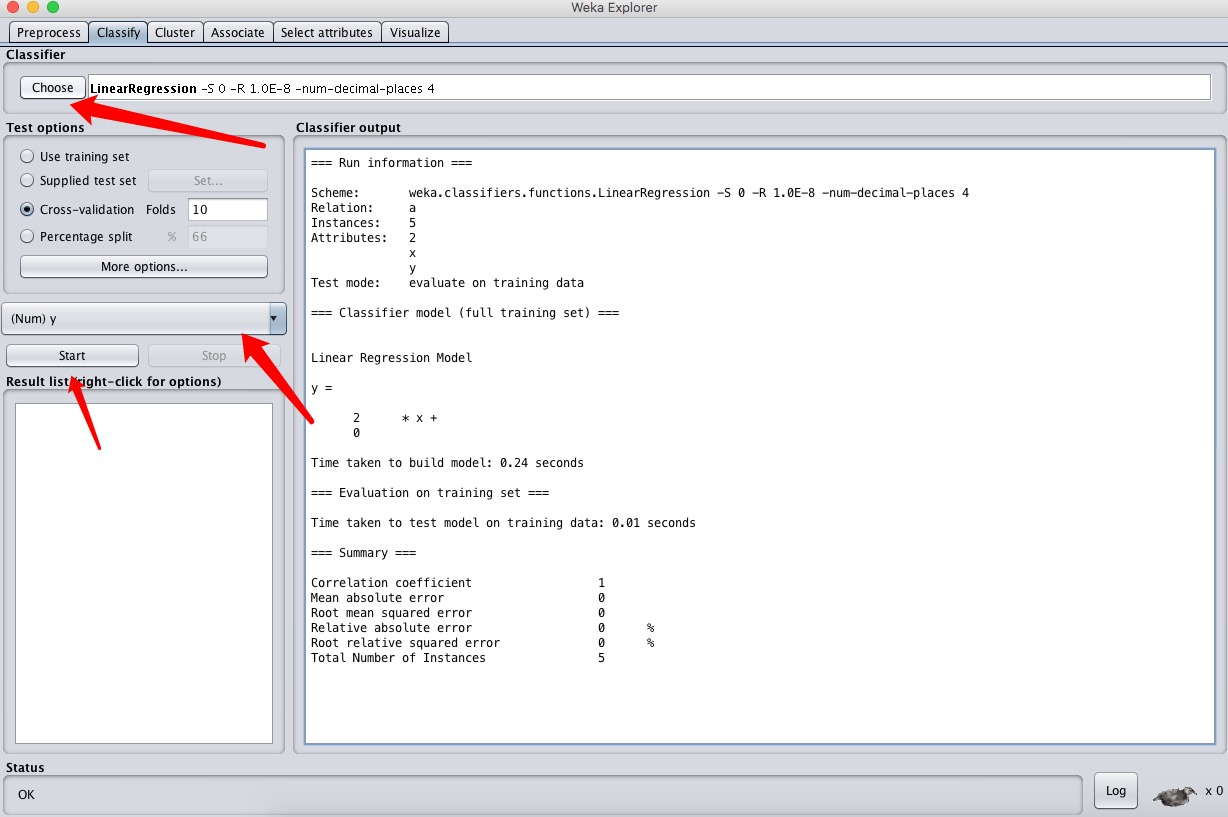Viewport: 1228px width, 817px height.
Task: Click the 'Linear Regression Model' text
Action: (x=391, y=358)
